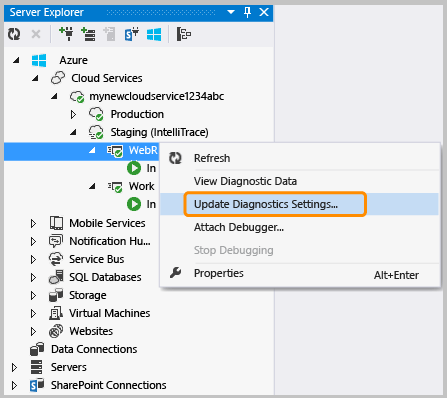Click the Add SharePoint Connection icon
Viewport: 447px width, 398px height.
[x=132, y=34]
